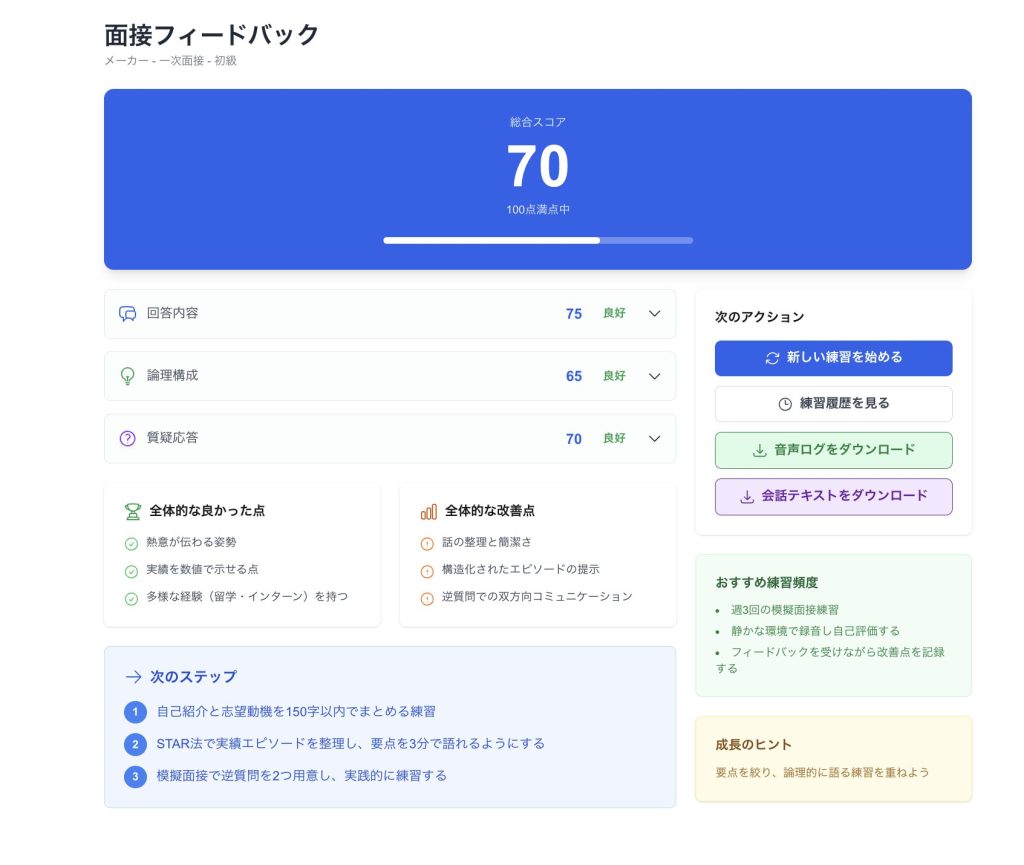Click the lightbulb icon beside 論理構成
This screenshot has height=865, width=1024.
127,376
